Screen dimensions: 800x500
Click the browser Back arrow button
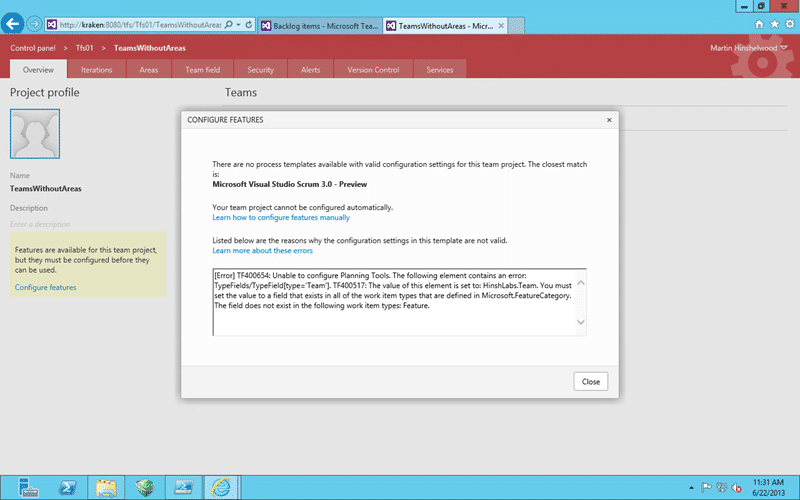click(12, 23)
